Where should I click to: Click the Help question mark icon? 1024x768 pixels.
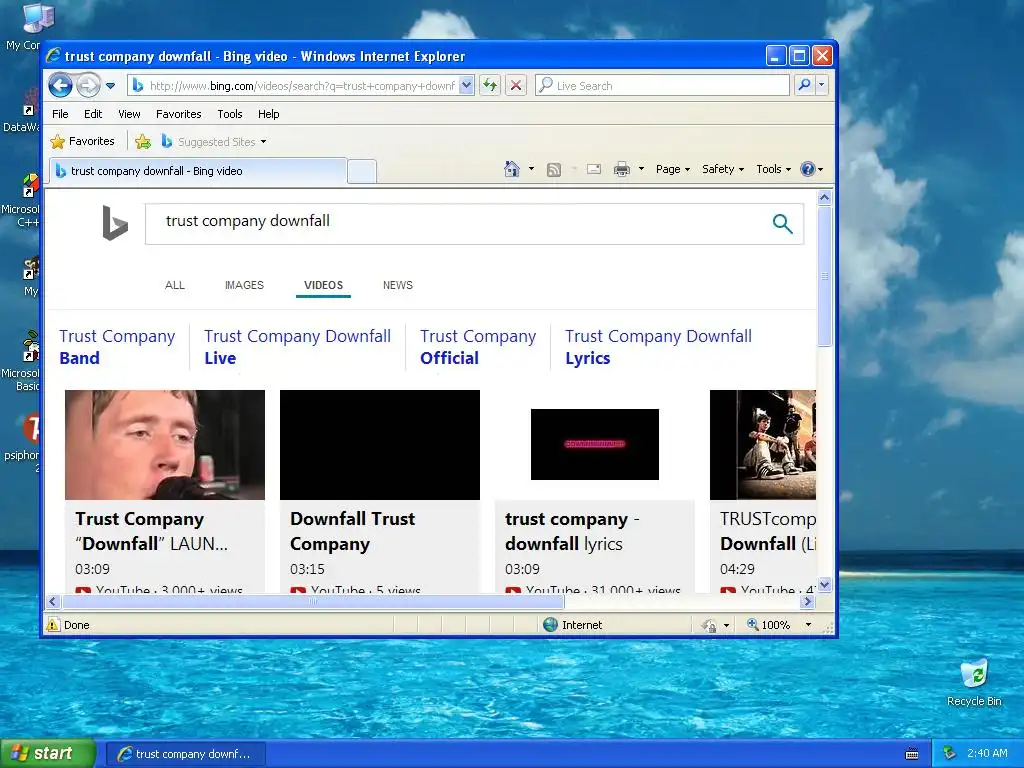[x=808, y=169]
